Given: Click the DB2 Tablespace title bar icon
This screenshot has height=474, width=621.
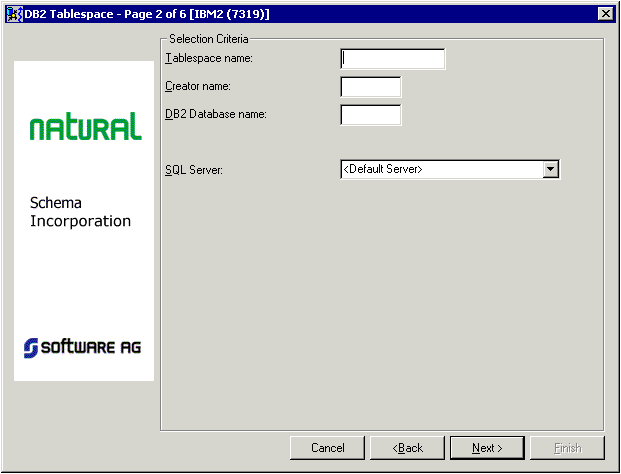Looking at the screenshot, I should coord(14,13).
